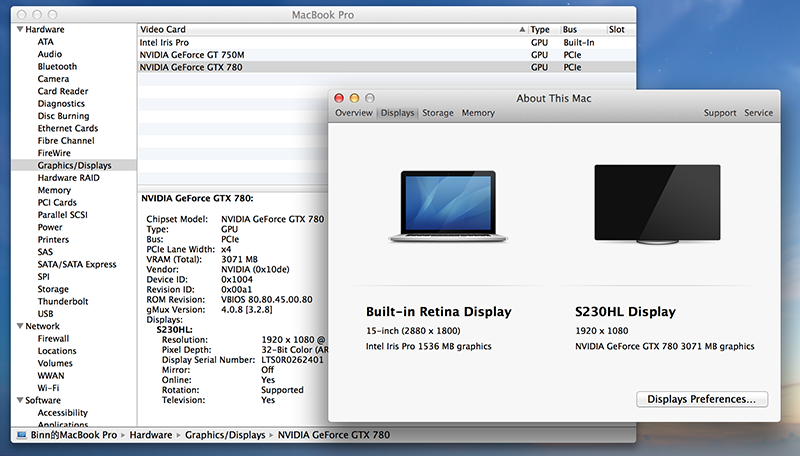
Task: Select Power in the sidebar
Action: (x=50, y=227)
